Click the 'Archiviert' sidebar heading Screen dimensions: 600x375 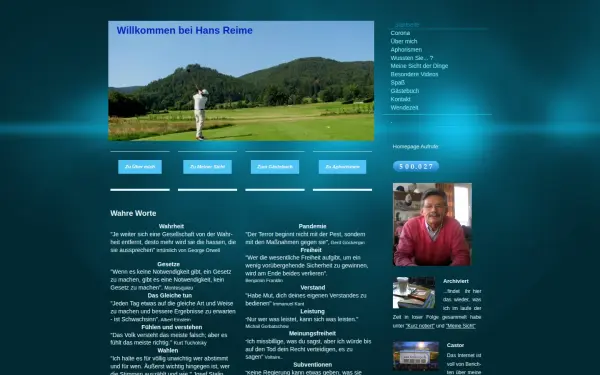point(456,281)
